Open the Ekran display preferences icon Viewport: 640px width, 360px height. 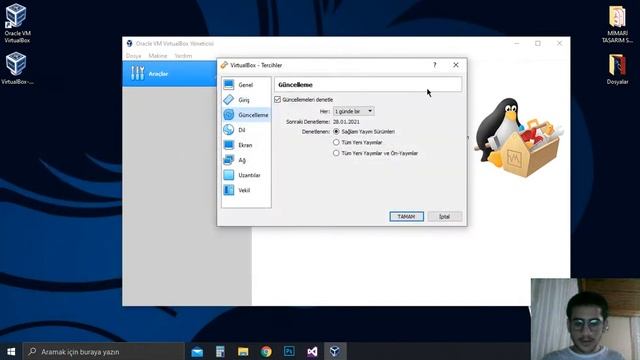point(229,145)
